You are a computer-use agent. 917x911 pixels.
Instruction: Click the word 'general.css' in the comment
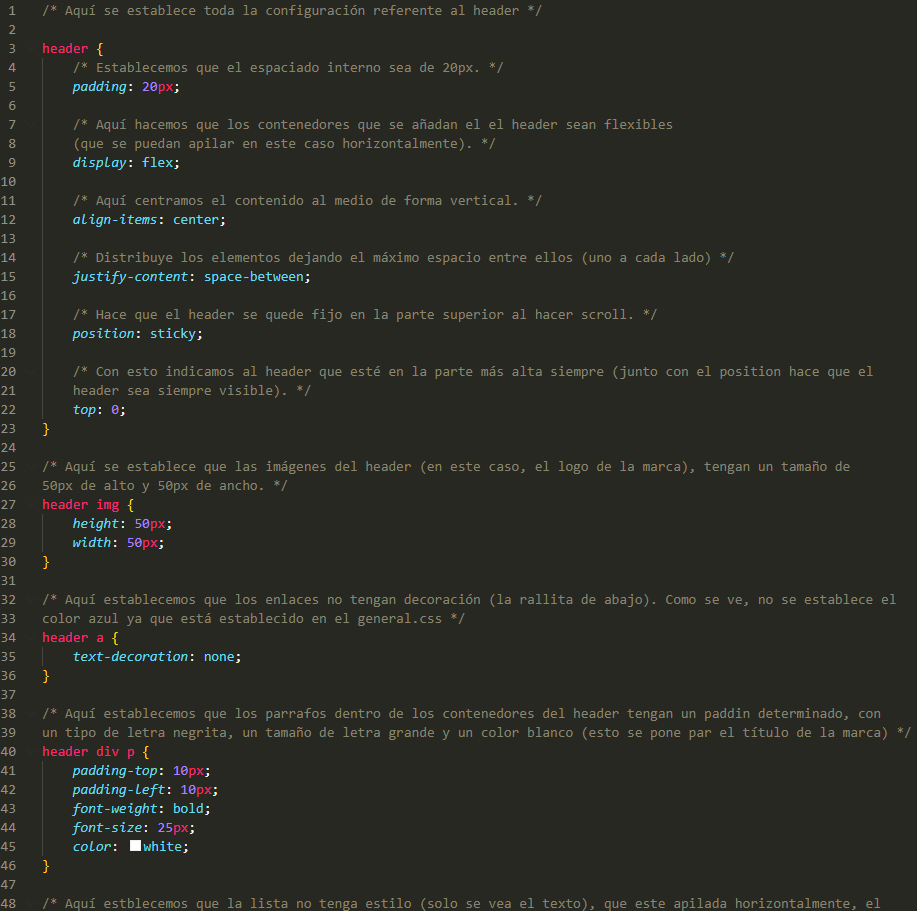point(399,619)
